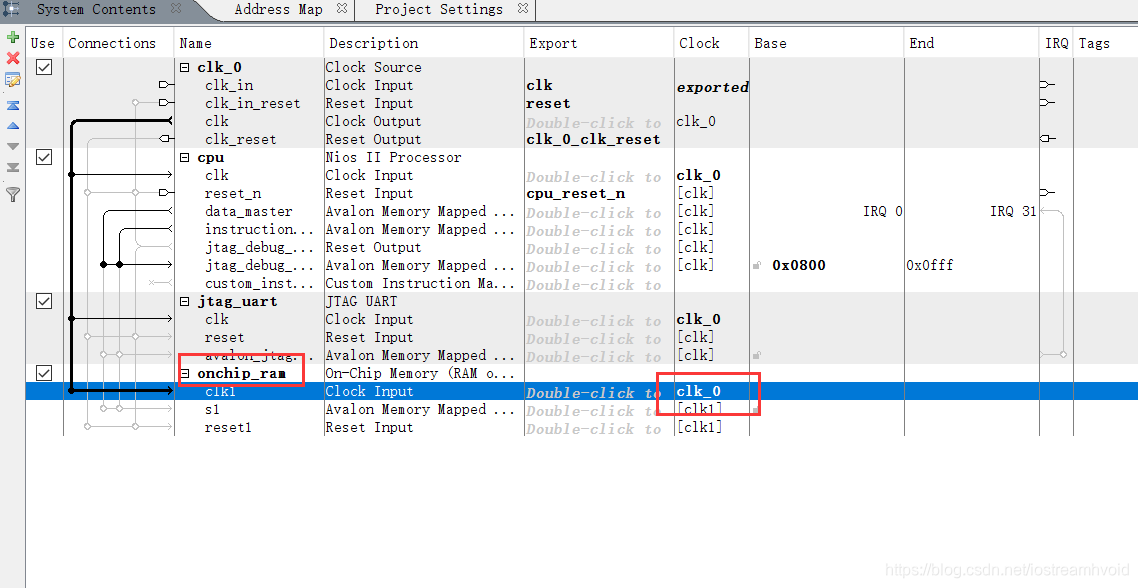Select the data_master interface row
The height and width of the screenshot is (588, 1138).
click(x=248, y=211)
